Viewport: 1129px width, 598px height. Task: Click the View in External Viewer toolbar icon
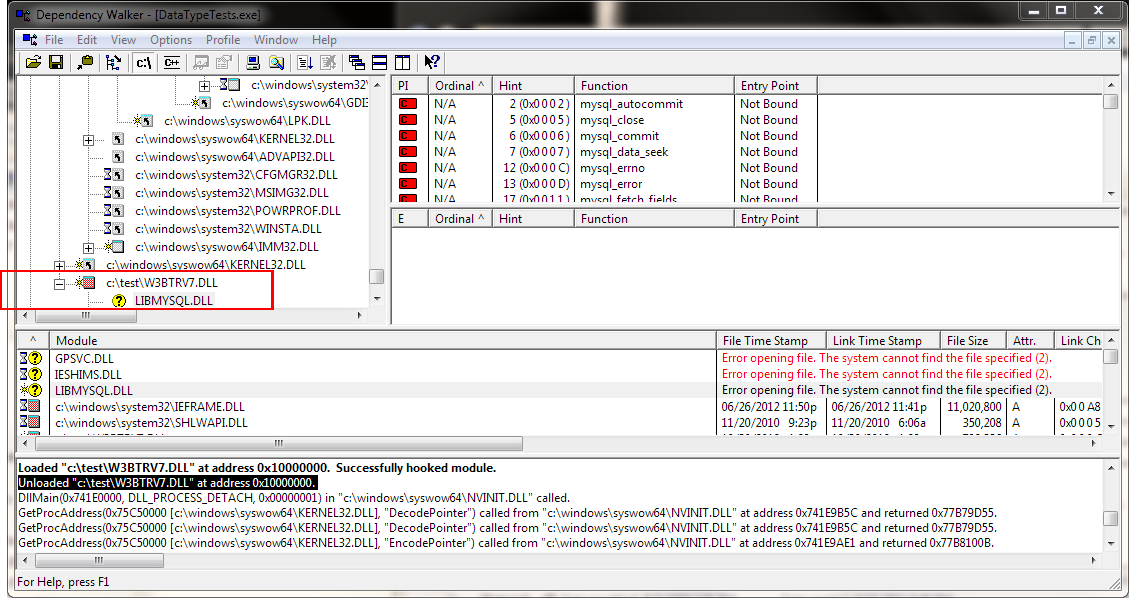(201, 62)
